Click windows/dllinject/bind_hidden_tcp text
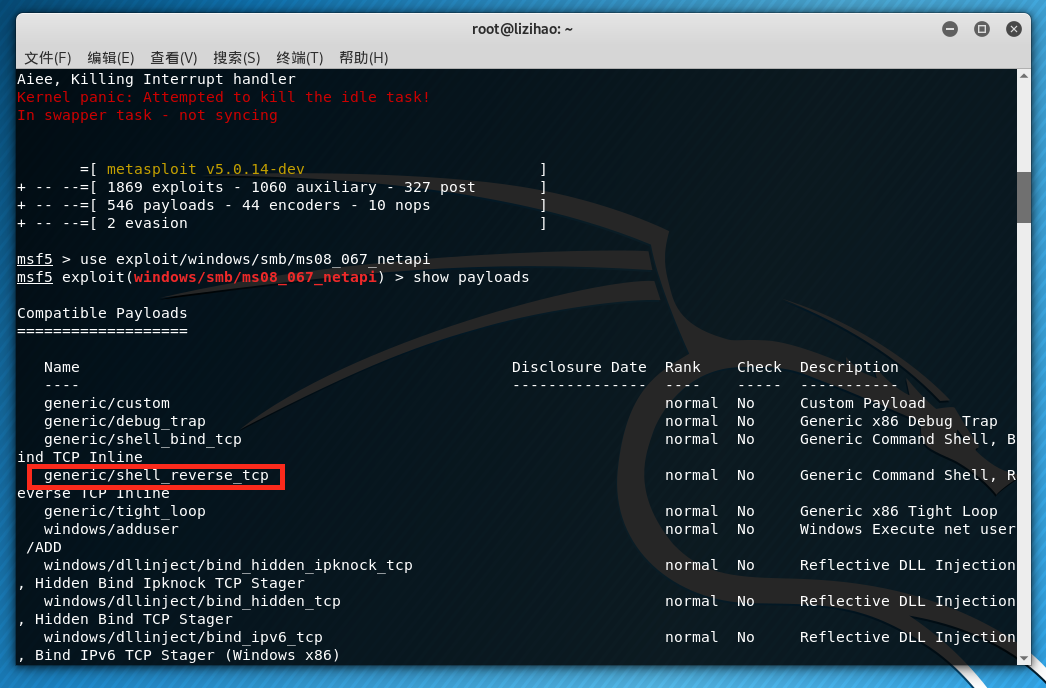This screenshot has height=688, width=1046. click(192, 601)
